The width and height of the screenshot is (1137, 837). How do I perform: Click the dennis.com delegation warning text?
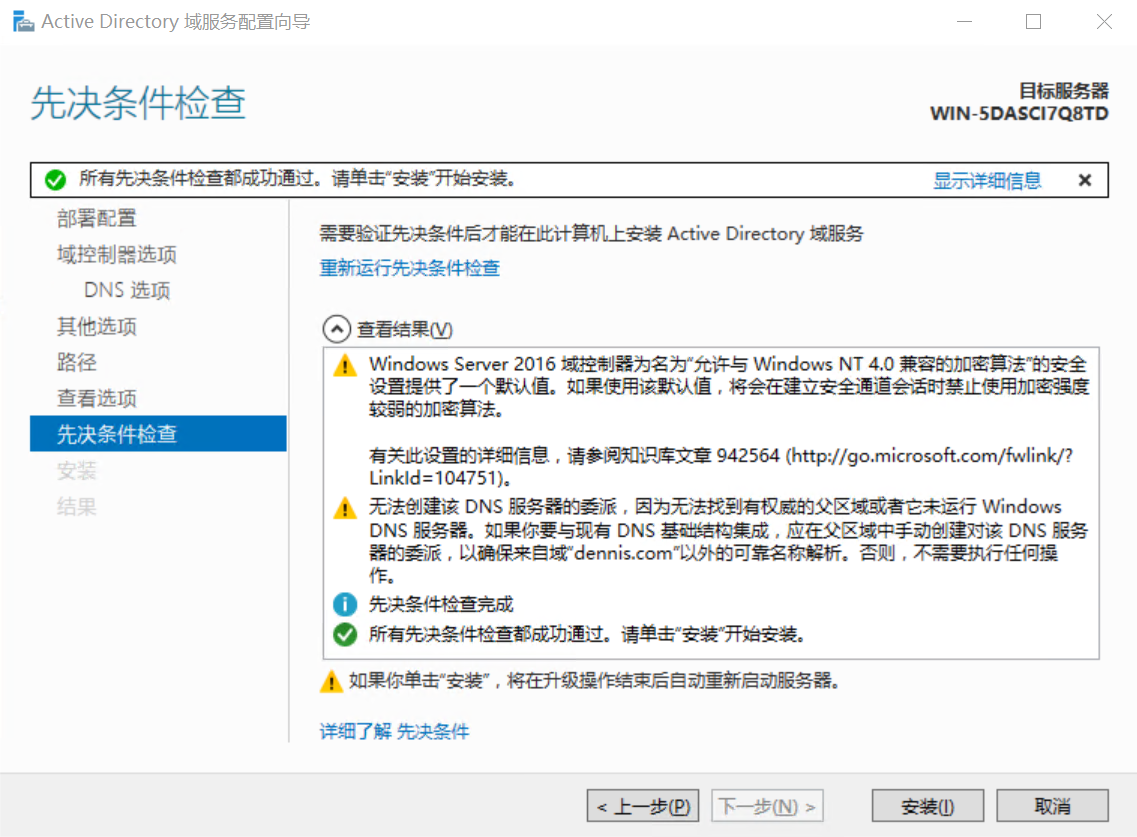coord(728,541)
